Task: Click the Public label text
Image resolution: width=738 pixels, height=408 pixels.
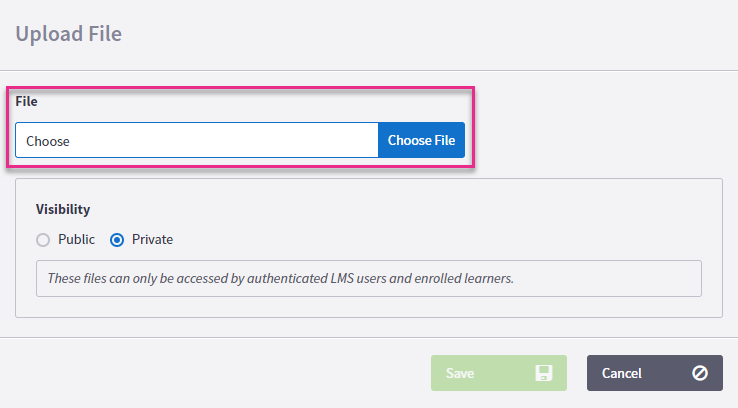Action: 76,240
